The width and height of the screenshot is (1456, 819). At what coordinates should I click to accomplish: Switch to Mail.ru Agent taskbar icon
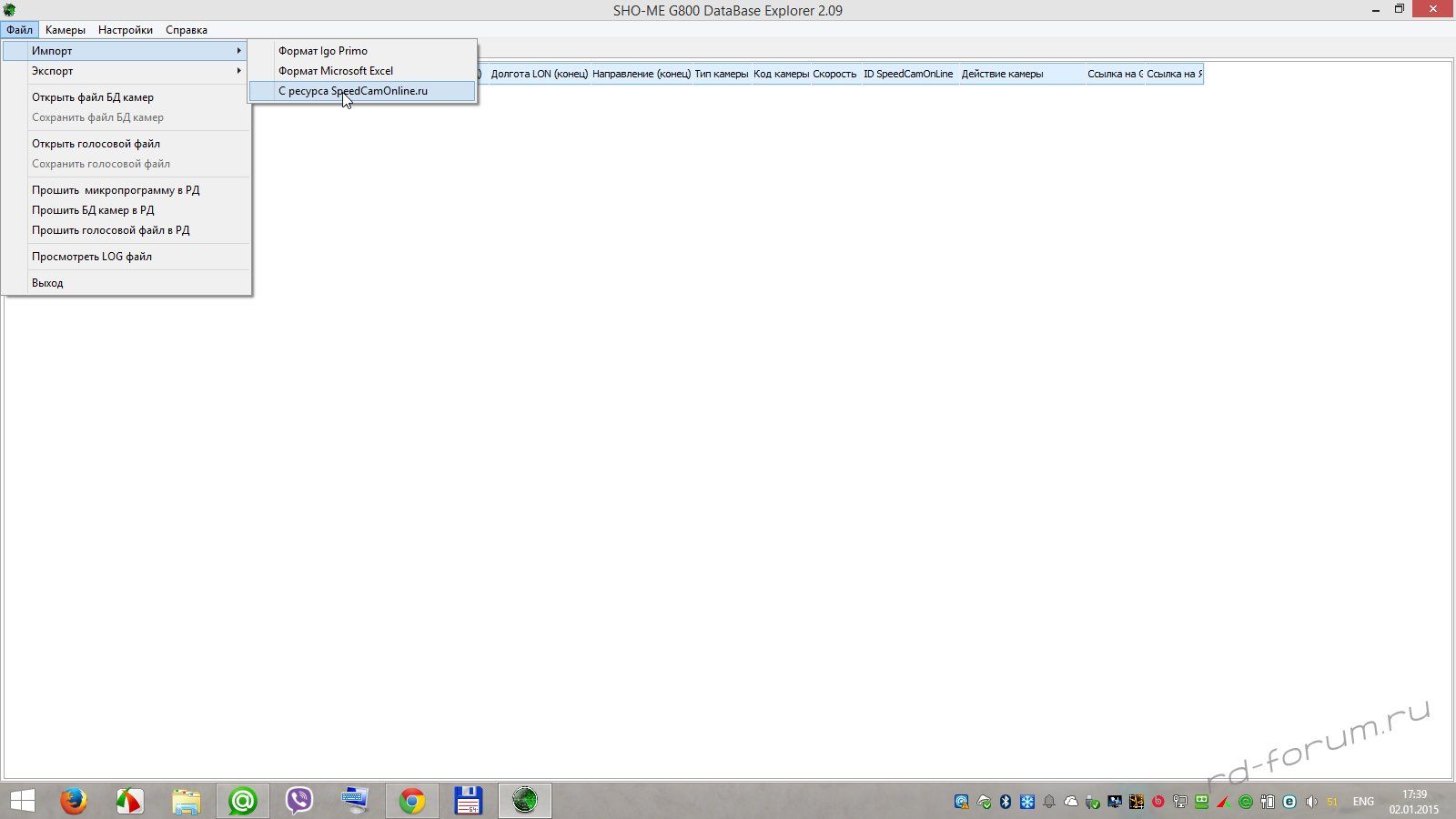243,801
